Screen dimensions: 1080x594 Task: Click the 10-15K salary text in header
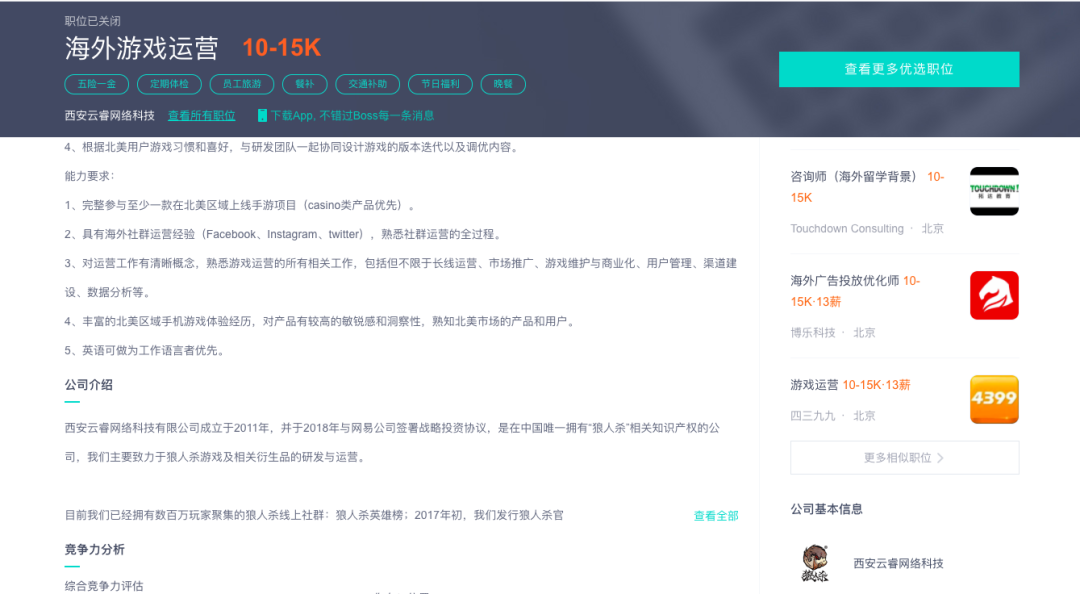pyautogui.click(x=282, y=48)
